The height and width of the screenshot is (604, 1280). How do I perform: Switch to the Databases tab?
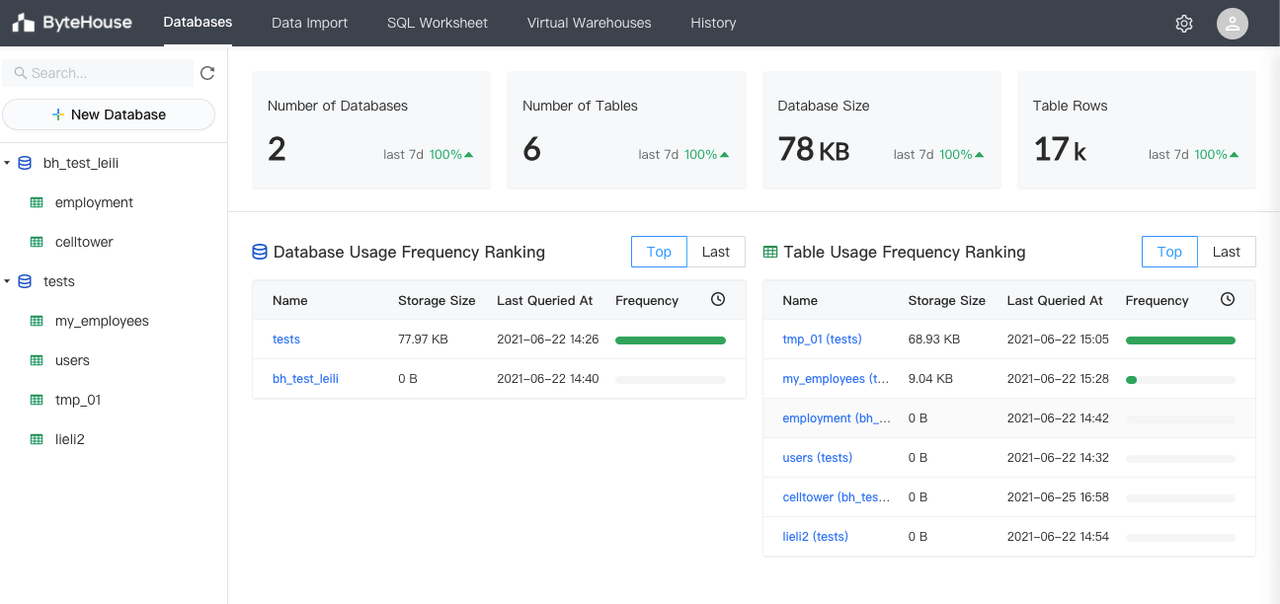click(x=198, y=22)
